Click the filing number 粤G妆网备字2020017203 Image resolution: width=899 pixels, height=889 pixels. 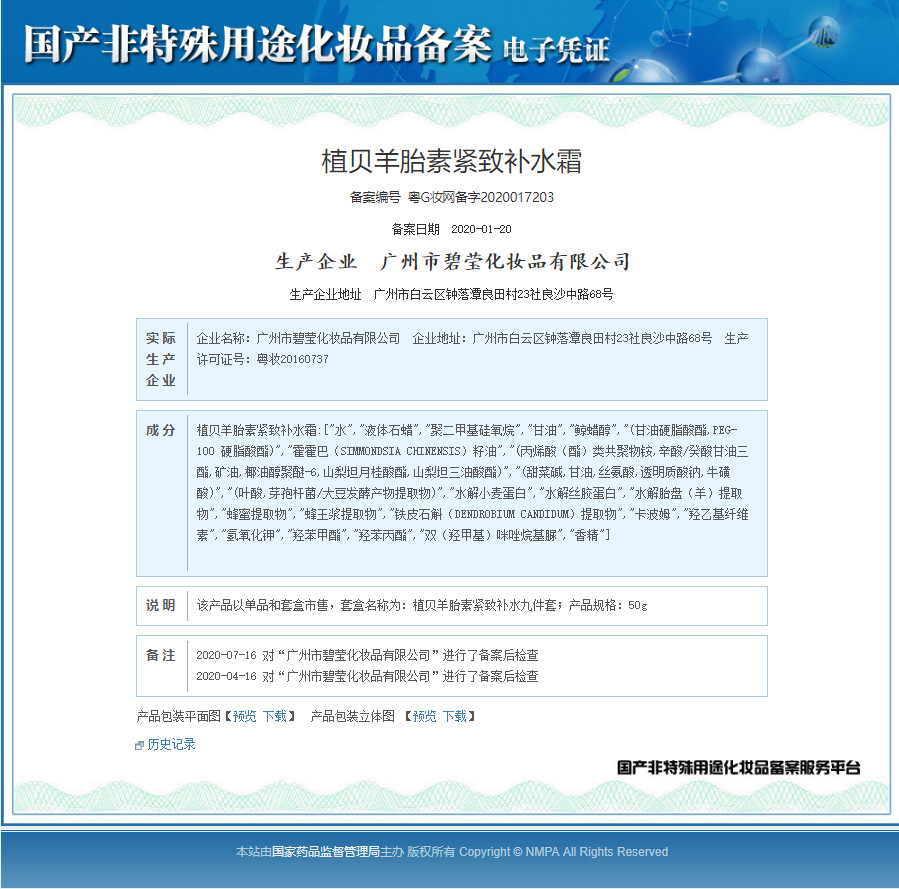click(480, 197)
